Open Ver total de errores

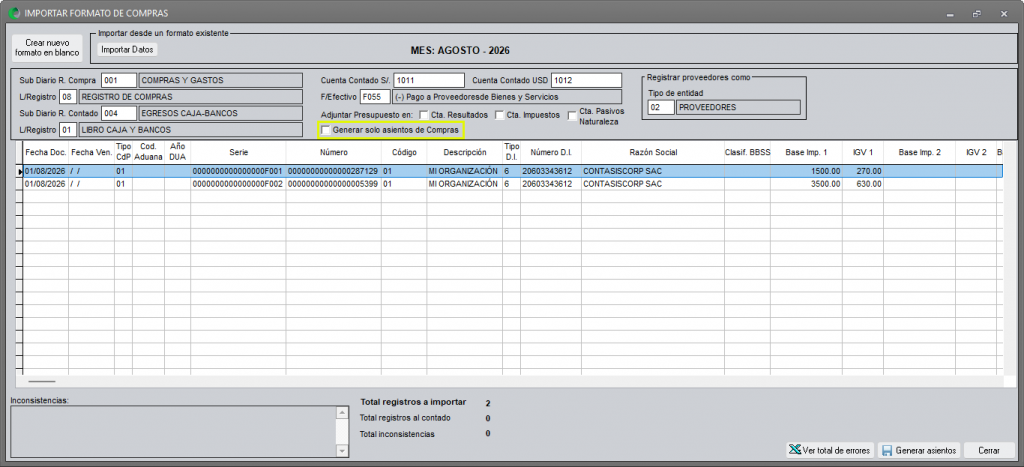(831, 451)
